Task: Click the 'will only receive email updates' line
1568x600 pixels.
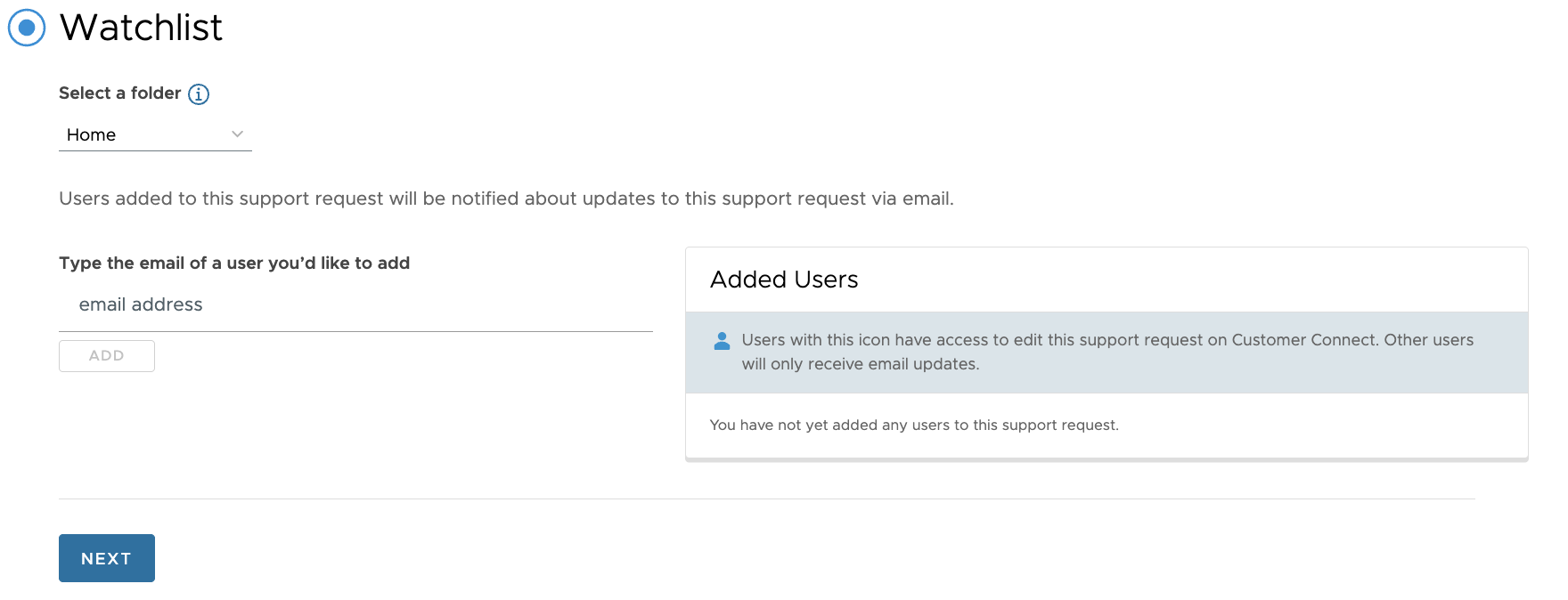Action: coord(861,364)
